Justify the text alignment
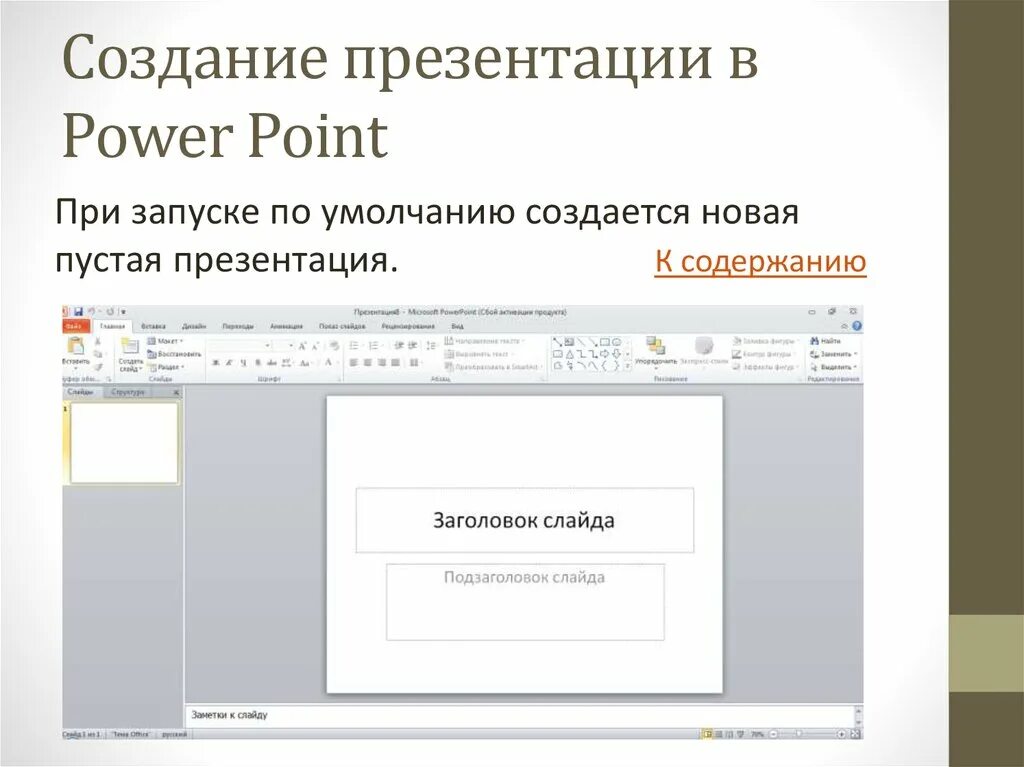Screen dimensions: 1024x767 coord(395,363)
